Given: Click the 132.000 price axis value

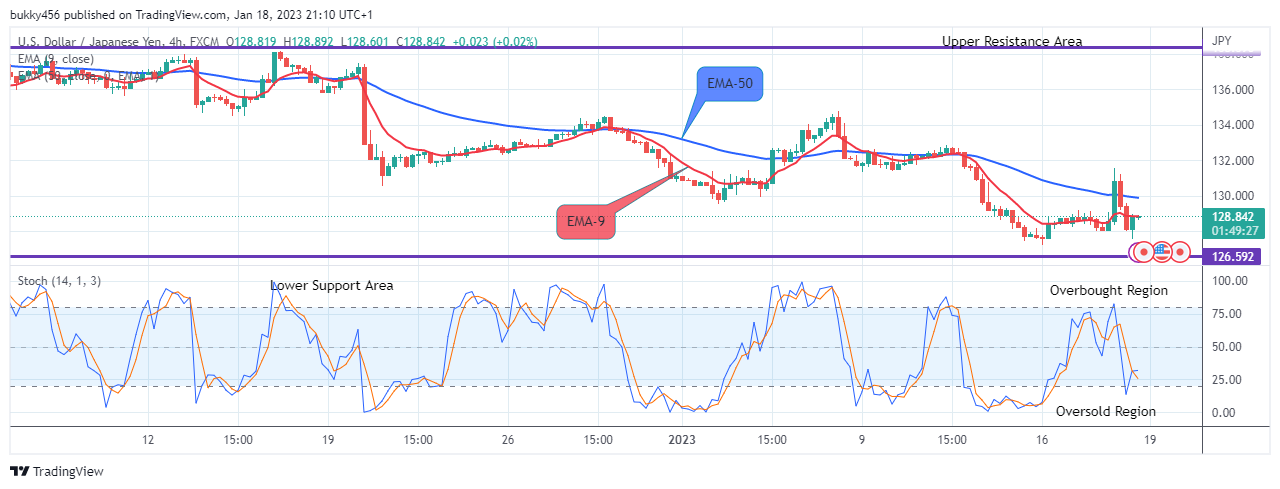Looking at the screenshot, I should point(1233,160).
